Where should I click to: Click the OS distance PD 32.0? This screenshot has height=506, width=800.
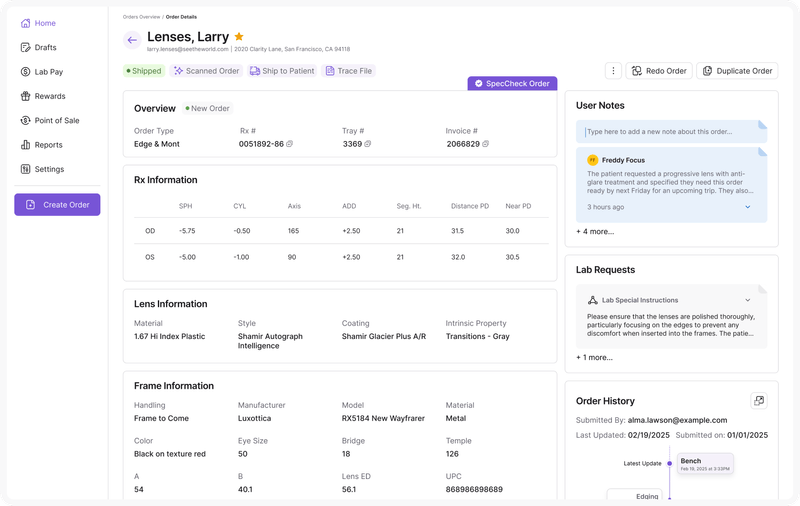458,257
